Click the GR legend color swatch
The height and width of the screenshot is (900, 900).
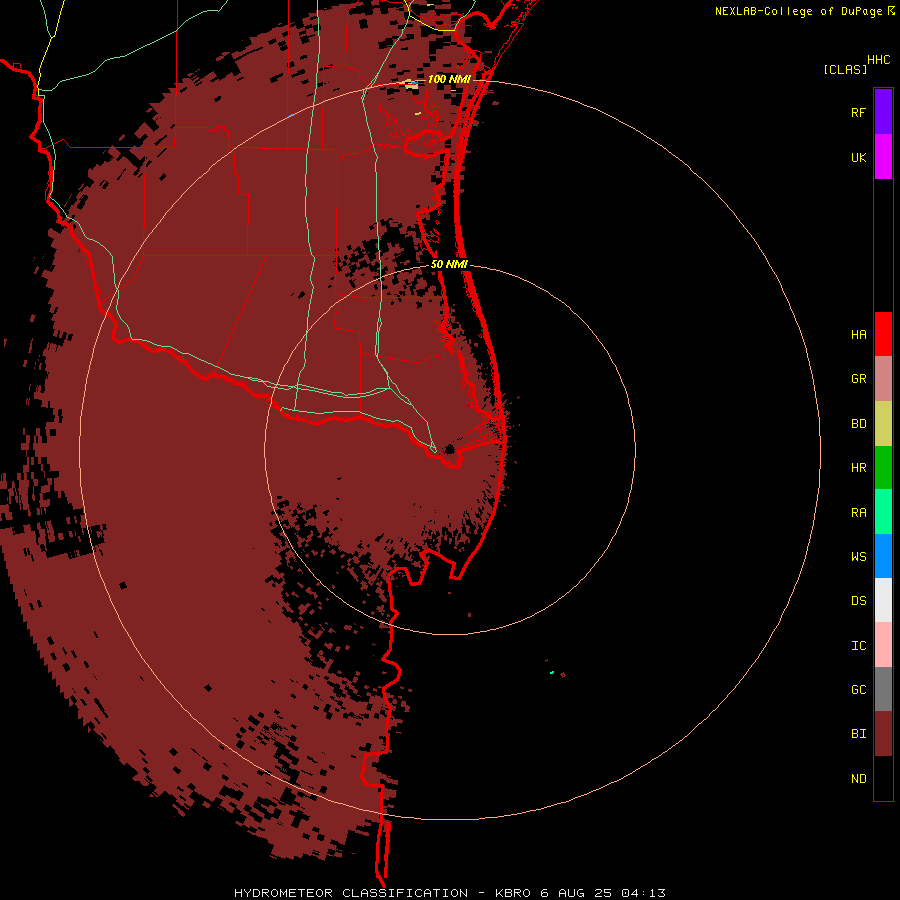[883, 378]
